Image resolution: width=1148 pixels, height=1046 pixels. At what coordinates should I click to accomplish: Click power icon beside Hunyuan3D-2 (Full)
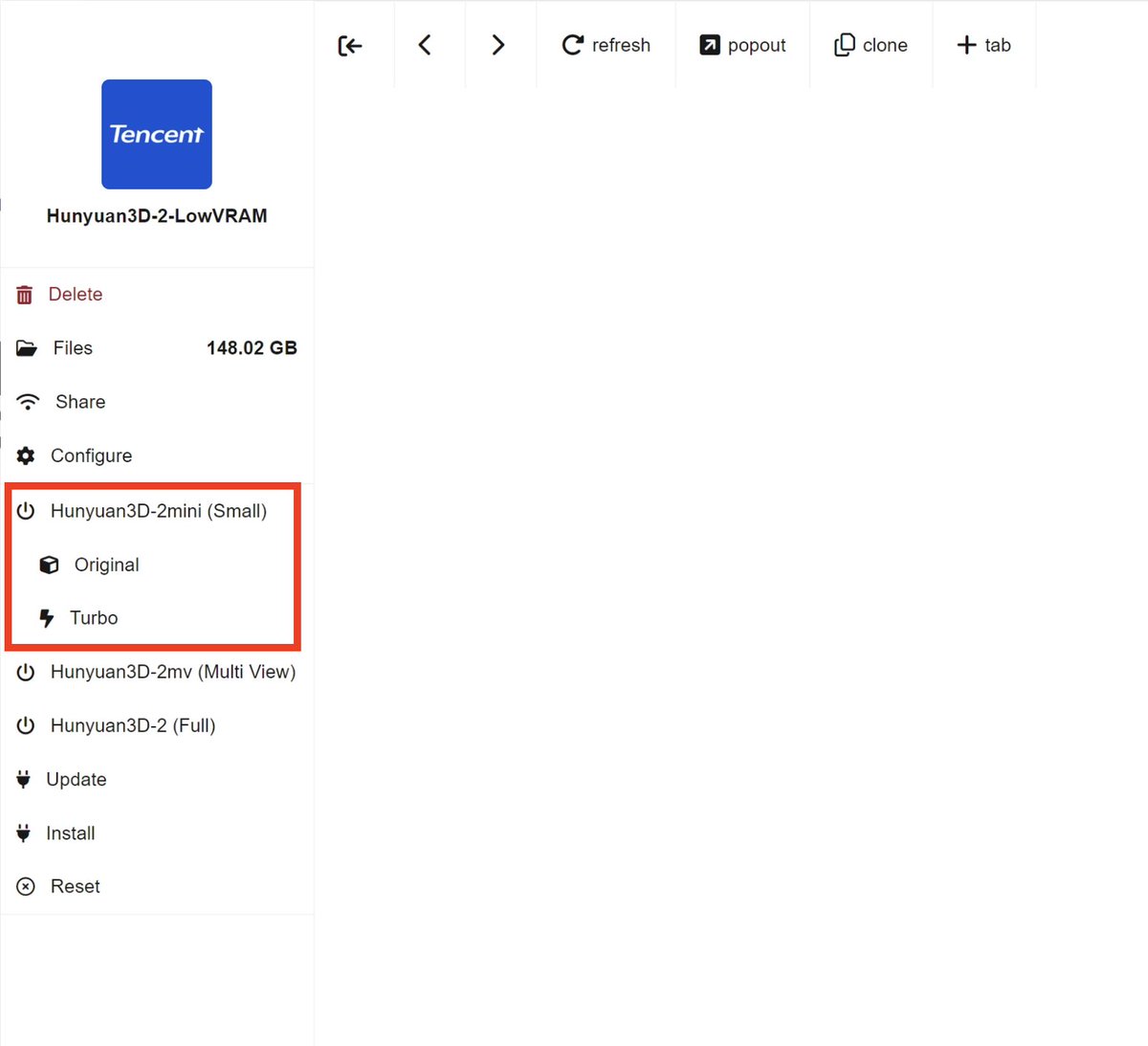26,725
